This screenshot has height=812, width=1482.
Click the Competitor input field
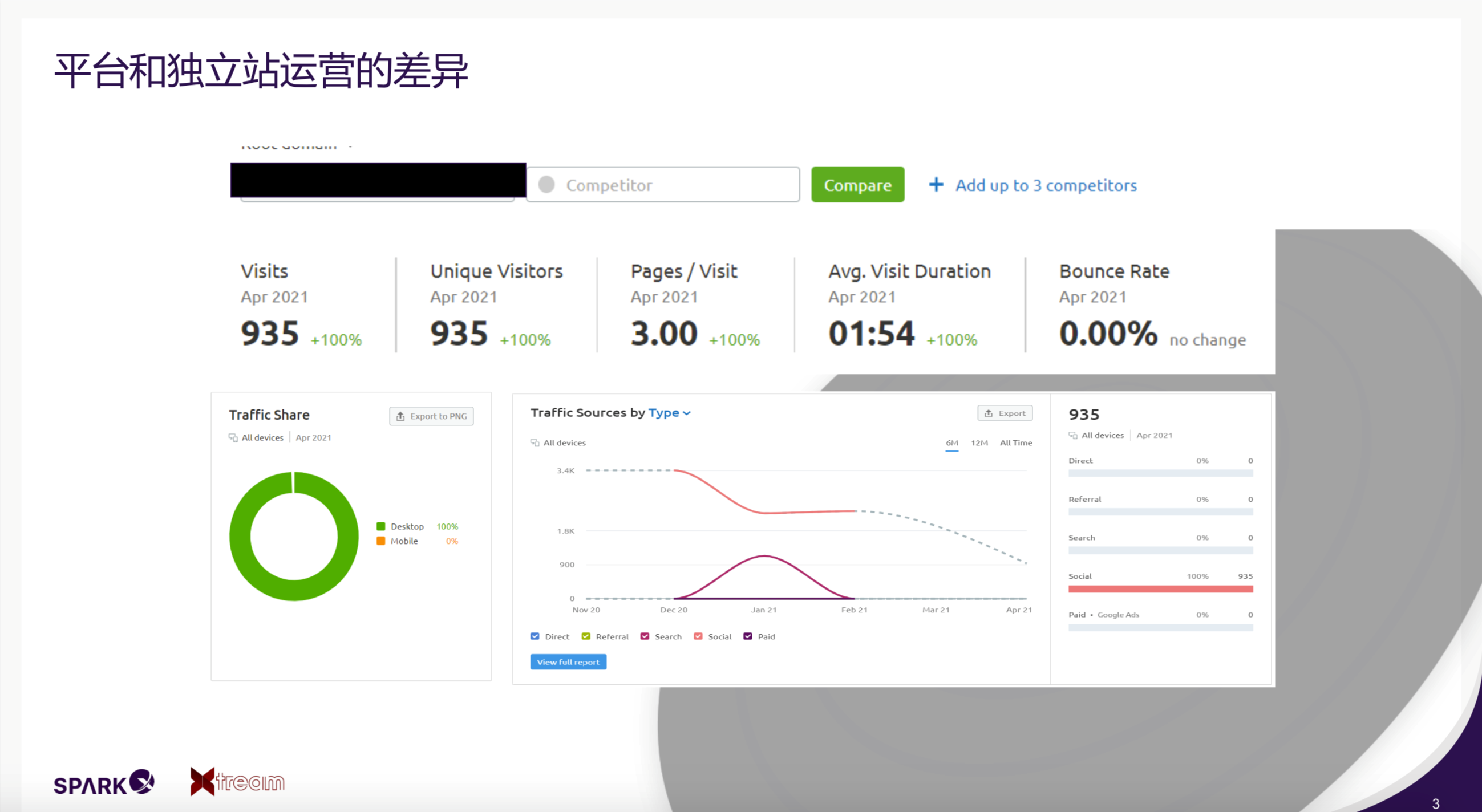coord(663,185)
